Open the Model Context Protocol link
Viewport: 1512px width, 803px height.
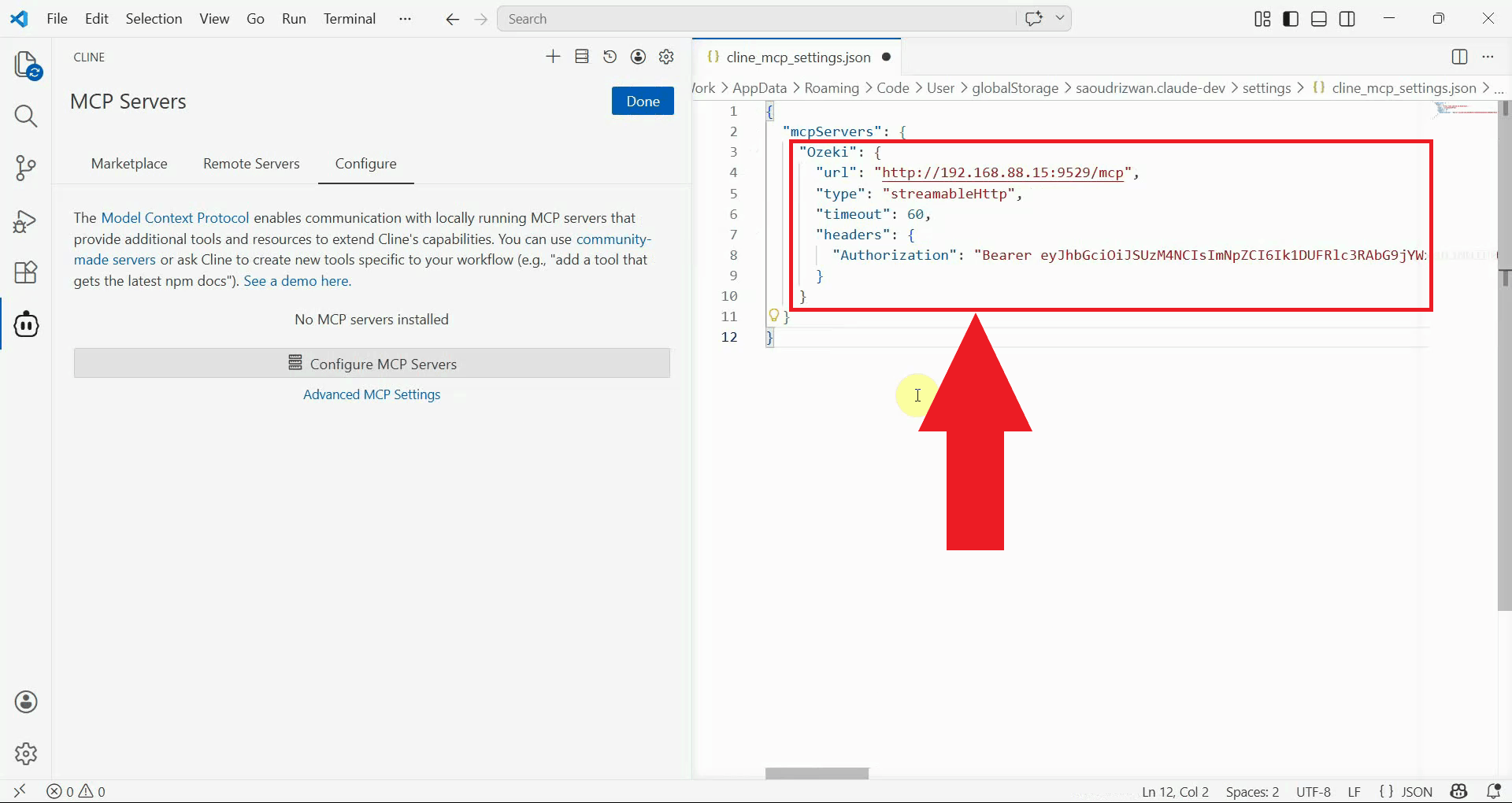[x=175, y=218]
